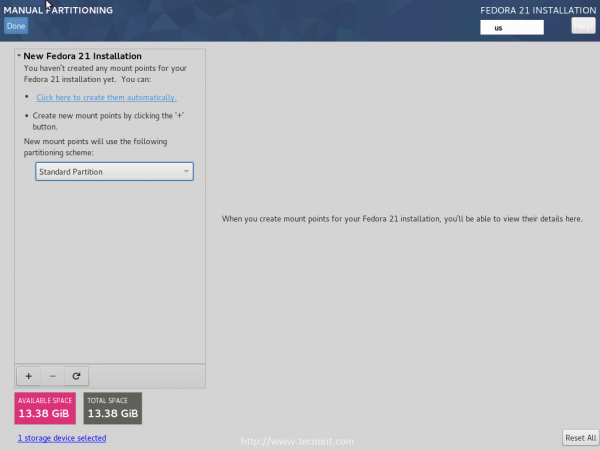
Task: Click the Reset All button
Action: [580, 438]
